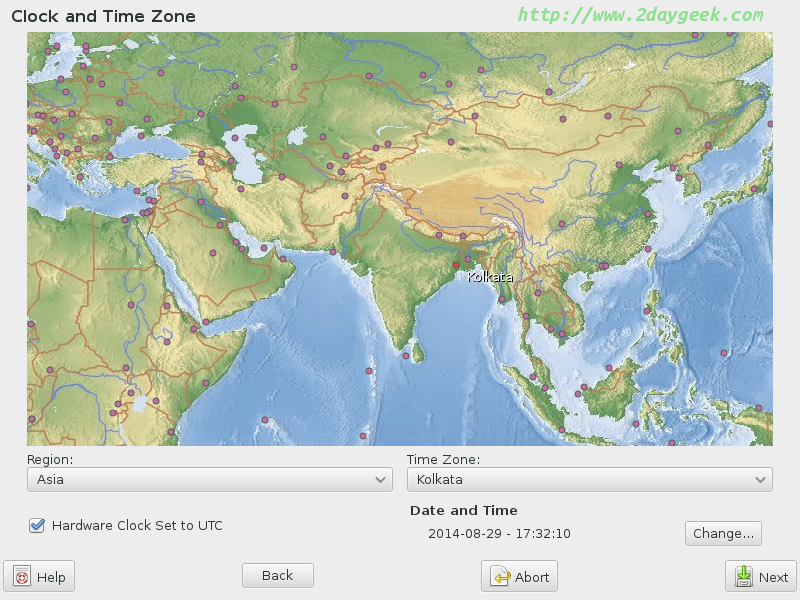Click the green Next arrow icon
This screenshot has height=600, width=800.
point(744,577)
